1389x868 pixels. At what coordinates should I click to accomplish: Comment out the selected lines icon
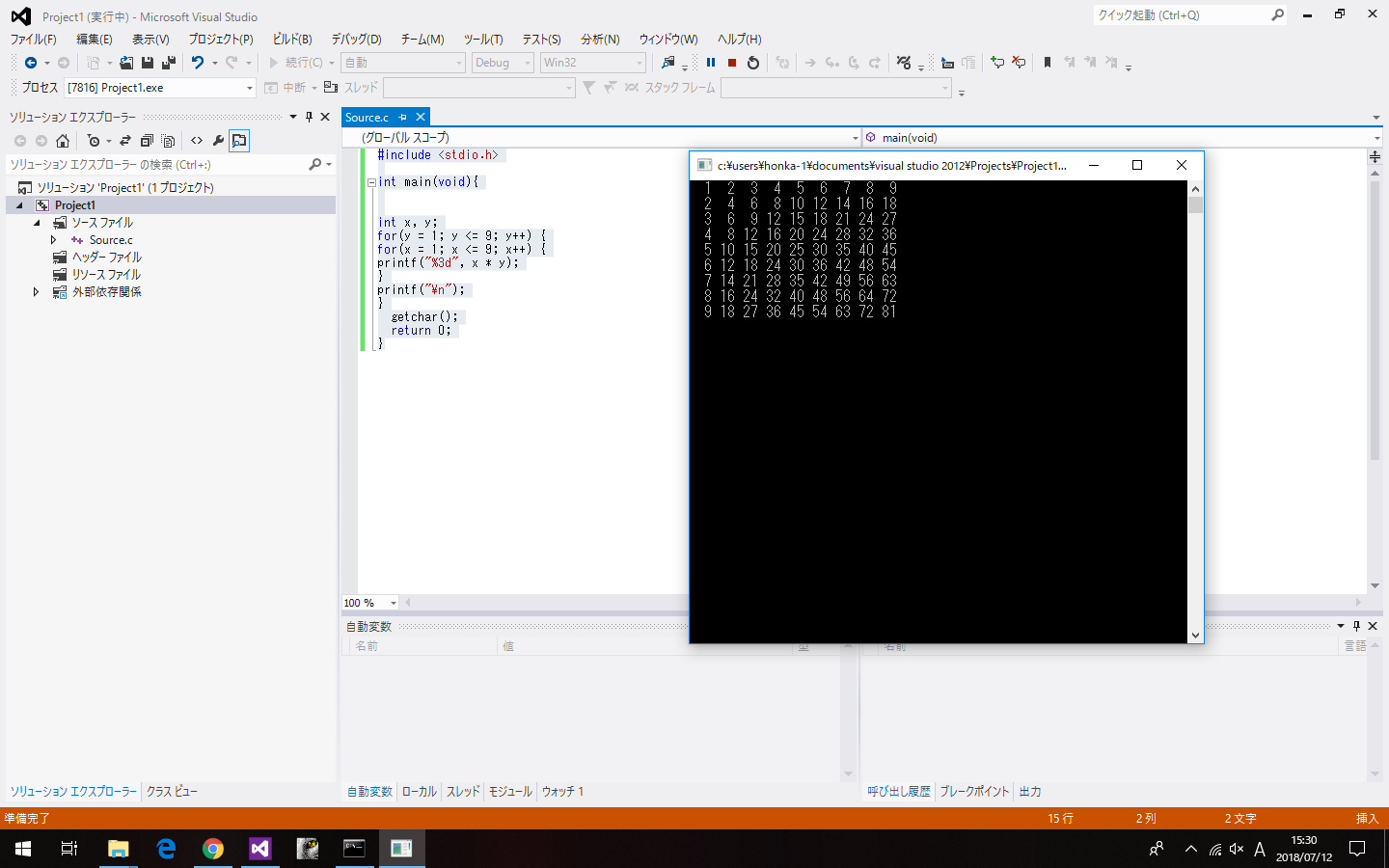point(997,63)
